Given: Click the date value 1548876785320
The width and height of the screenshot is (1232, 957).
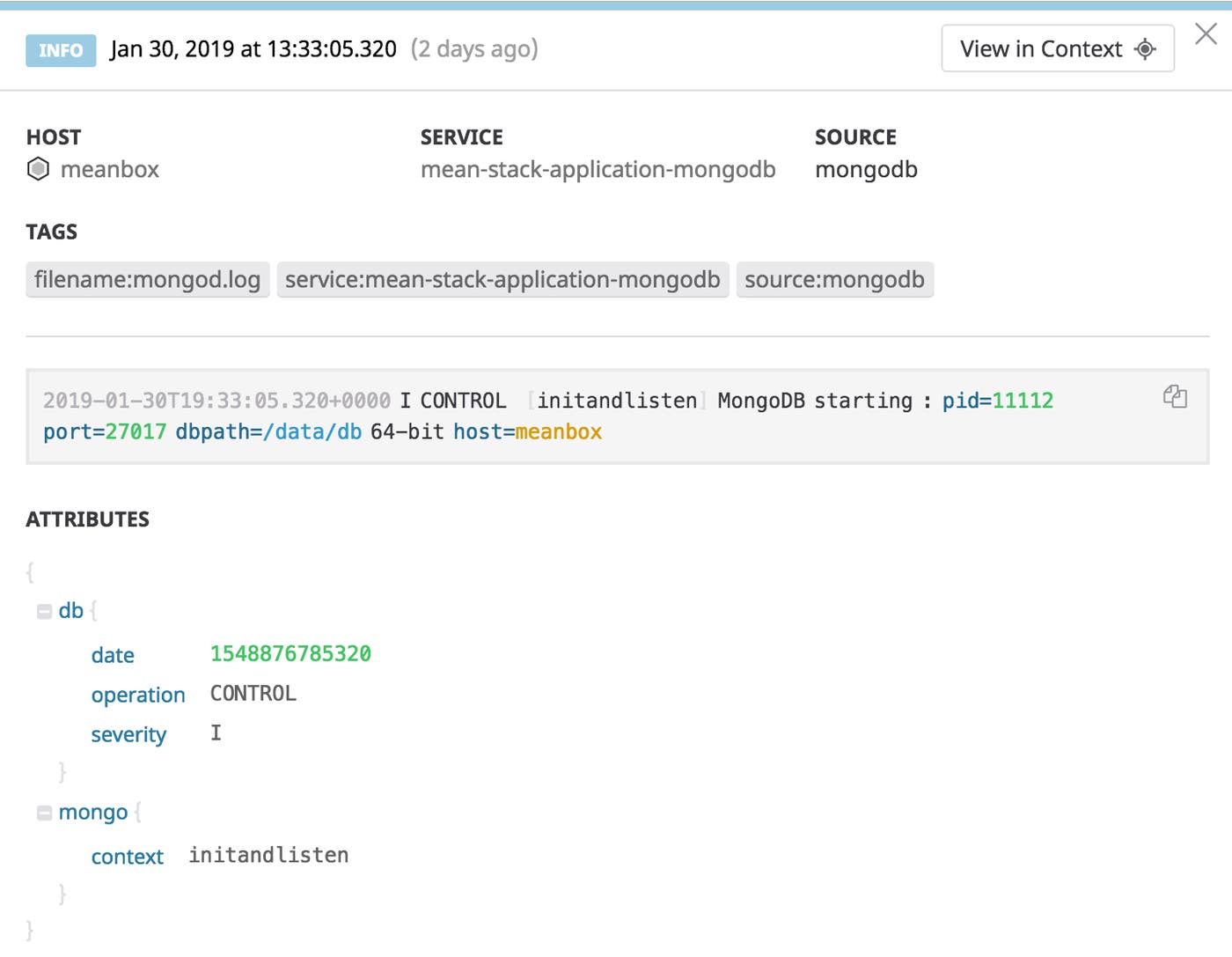Looking at the screenshot, I should 290,653.
